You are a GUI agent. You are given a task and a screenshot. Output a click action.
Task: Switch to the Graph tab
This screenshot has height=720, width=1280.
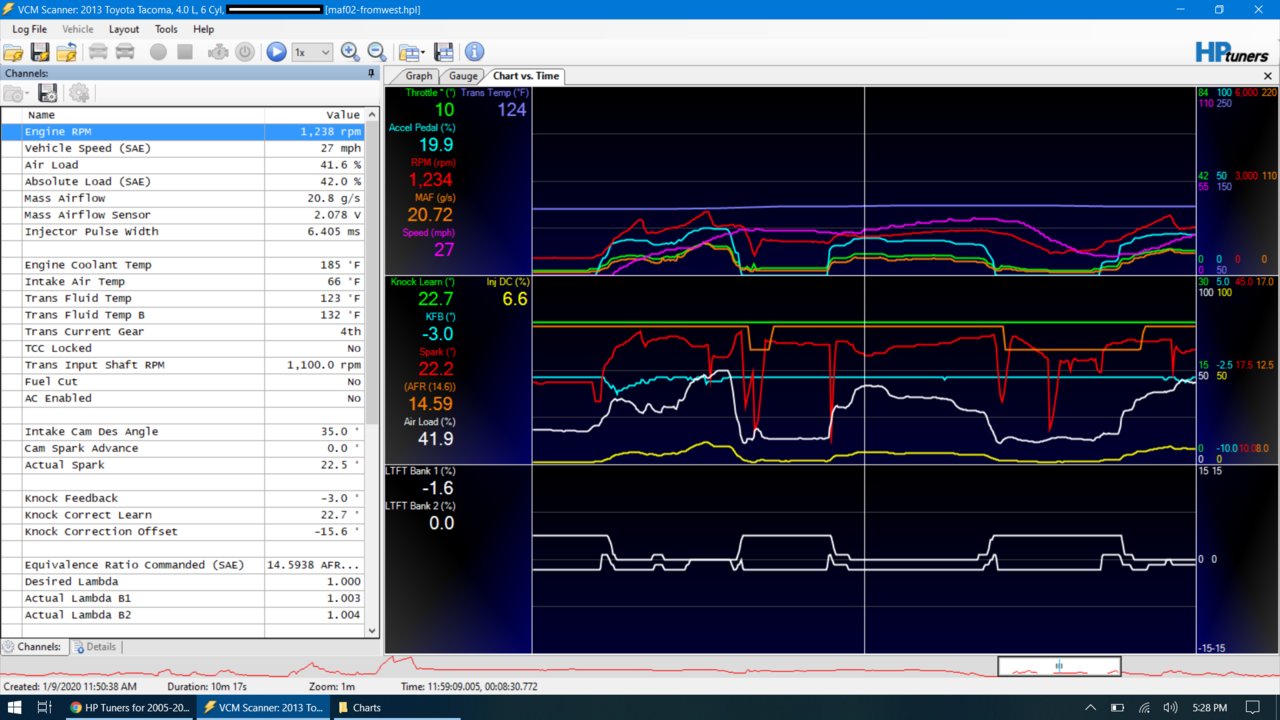tap(418, 76)
